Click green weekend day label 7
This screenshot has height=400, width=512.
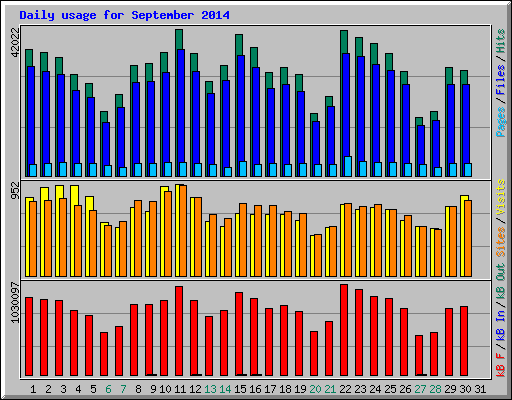pyautogui.click(x=123, y=389)
